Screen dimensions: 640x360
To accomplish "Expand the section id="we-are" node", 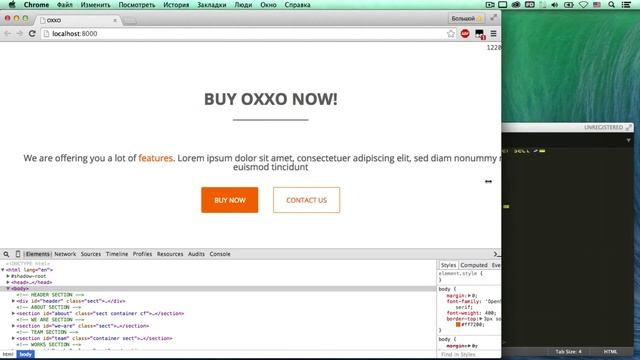I will (13, 326).
